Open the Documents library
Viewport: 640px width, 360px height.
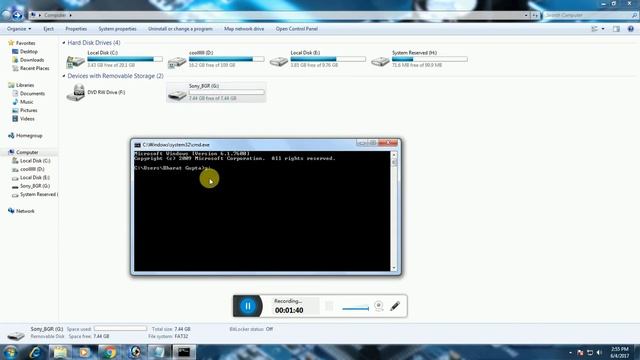[32, 93]
